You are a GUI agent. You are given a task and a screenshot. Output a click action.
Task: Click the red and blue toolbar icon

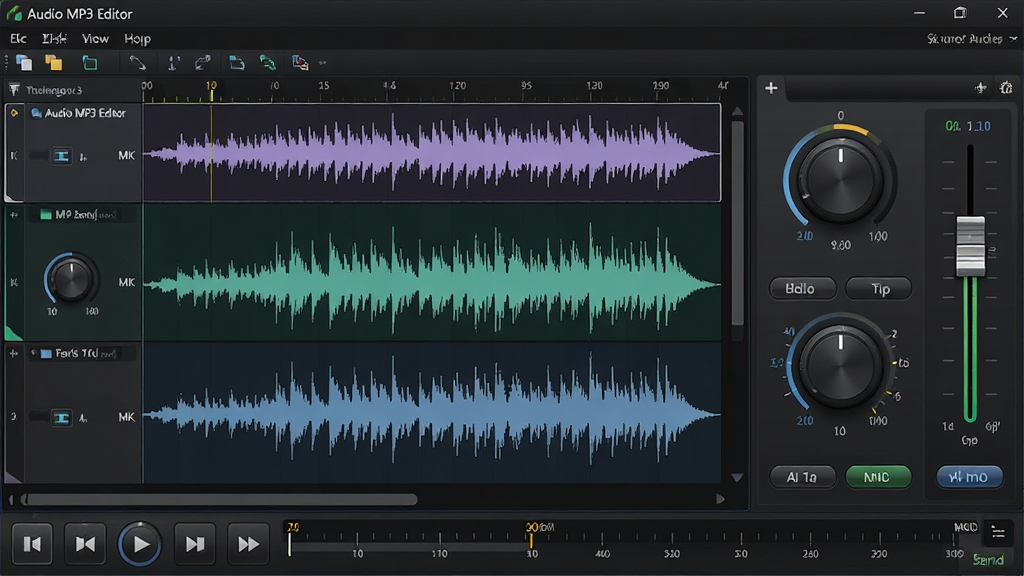coord(300,63)
